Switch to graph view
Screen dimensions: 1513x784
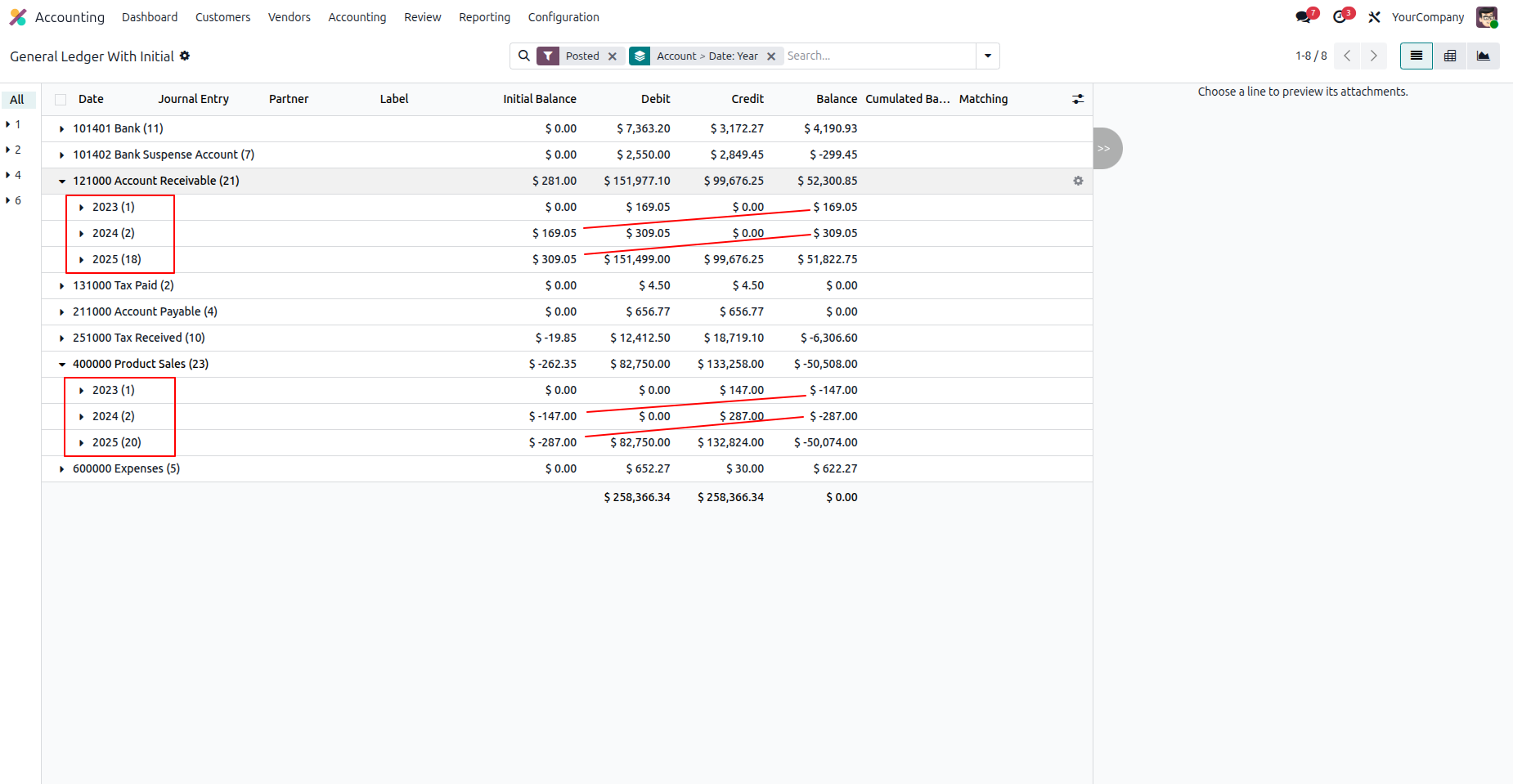point(1483,56)
